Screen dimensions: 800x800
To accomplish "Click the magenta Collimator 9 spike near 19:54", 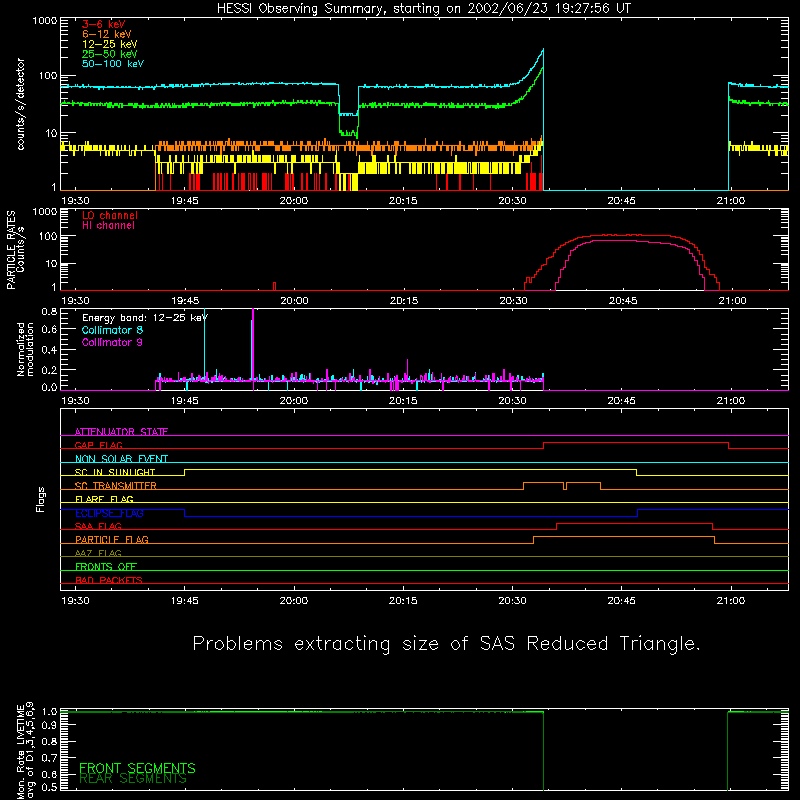I will (x=253, y=347).
